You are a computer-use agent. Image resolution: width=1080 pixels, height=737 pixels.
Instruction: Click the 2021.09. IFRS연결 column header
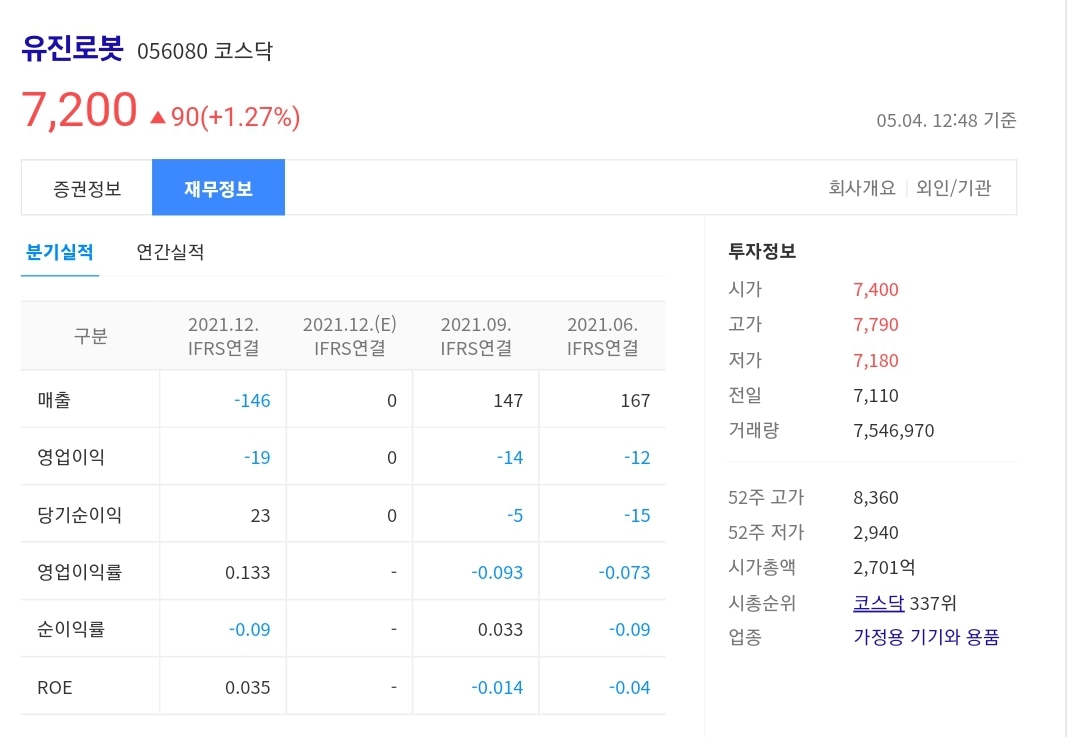(476, 336)
